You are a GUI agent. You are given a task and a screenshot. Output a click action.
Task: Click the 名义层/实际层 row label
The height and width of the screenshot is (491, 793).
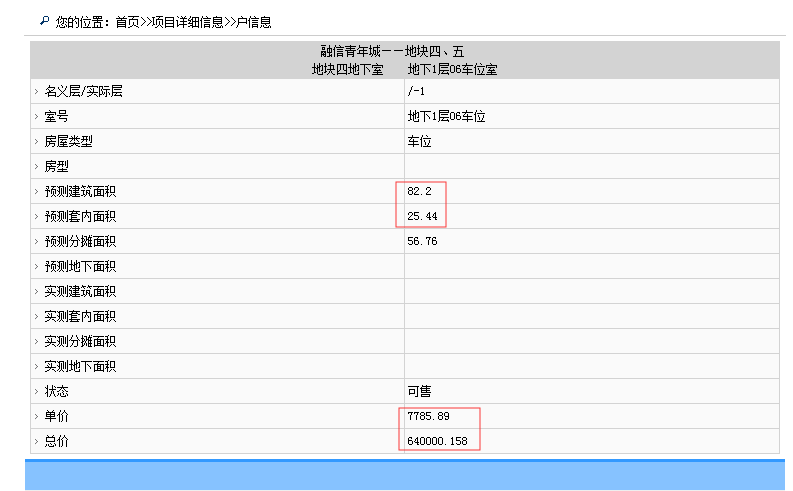point(83,91)
